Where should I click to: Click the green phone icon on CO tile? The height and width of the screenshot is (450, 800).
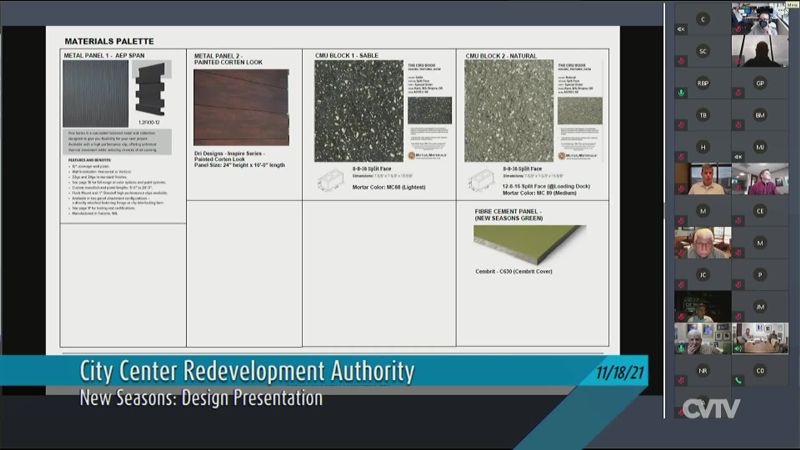739,380
